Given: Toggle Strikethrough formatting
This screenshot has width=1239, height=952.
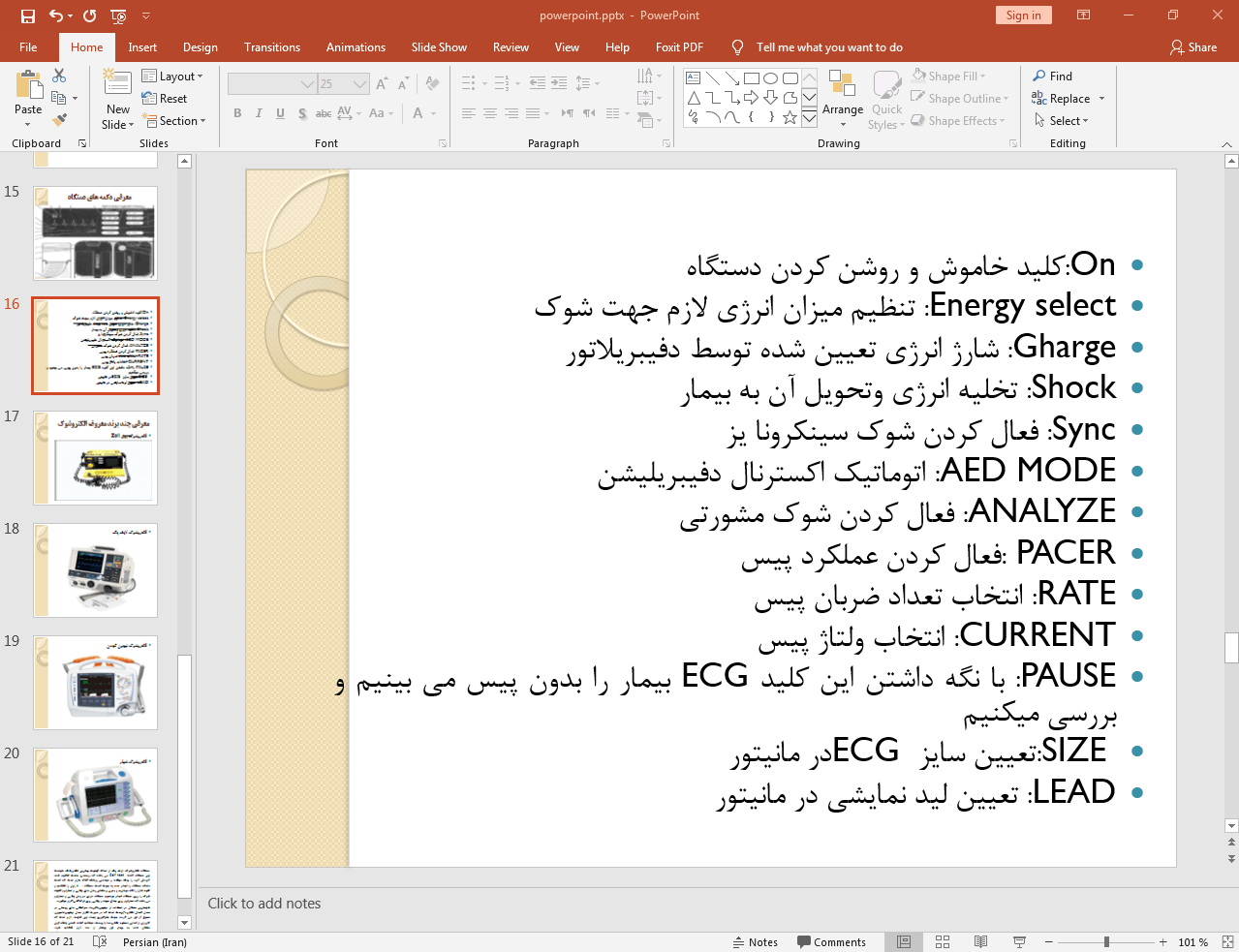Looking at the screenshot, I should [x=324, y=113].
